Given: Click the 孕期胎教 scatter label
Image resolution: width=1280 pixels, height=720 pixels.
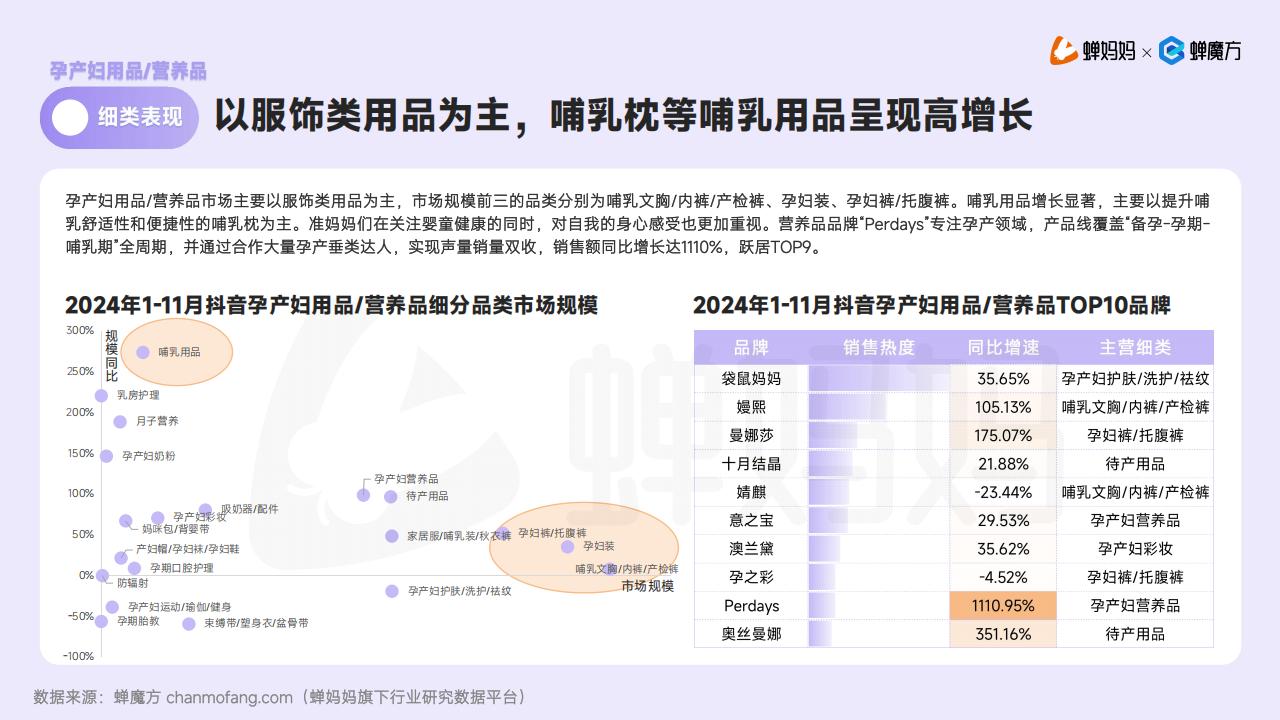Looking at the screenshot, I should click(x=138, y=621).
